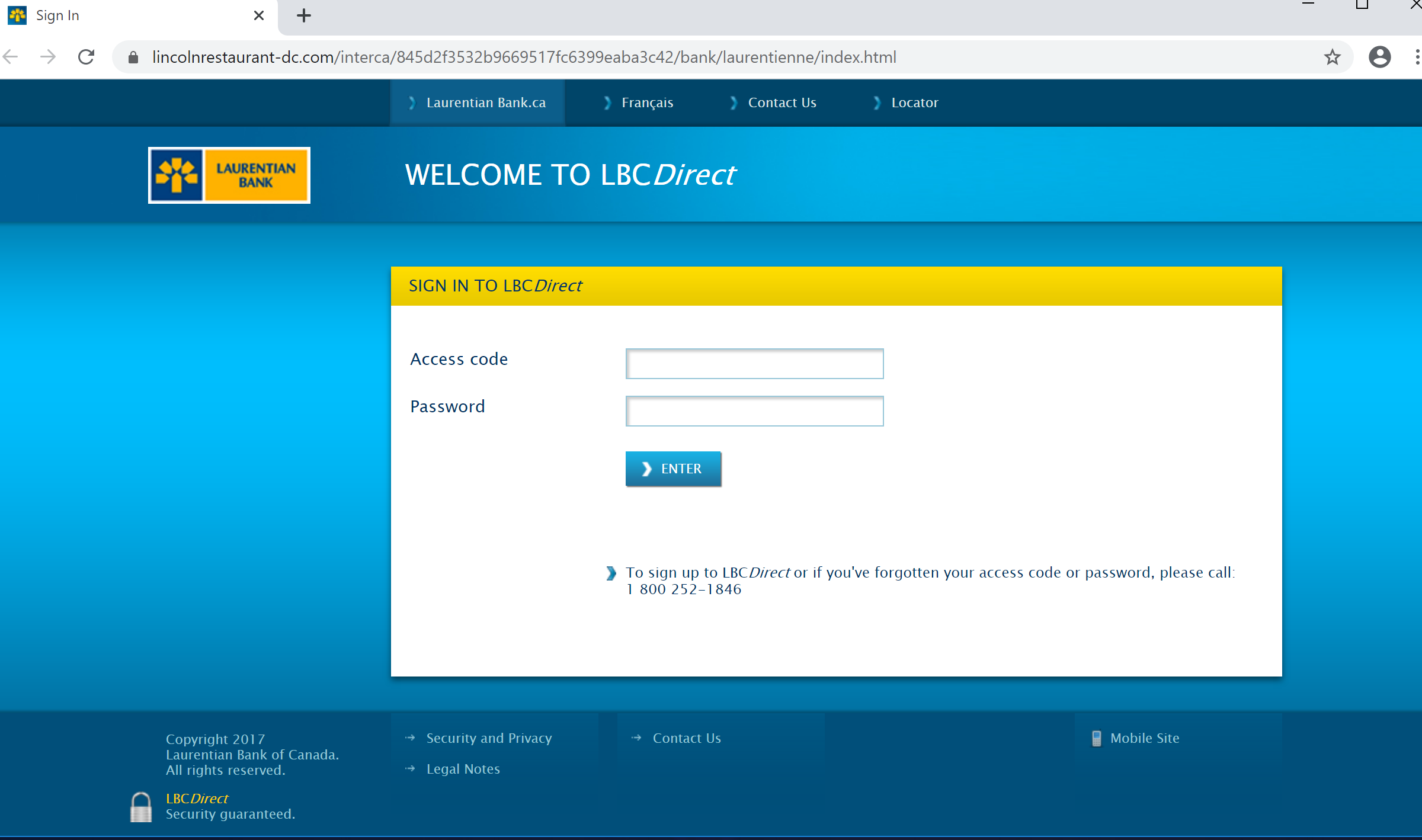
Task: Click the Laurentian Bank of Canada text
Action: [252, 755]
